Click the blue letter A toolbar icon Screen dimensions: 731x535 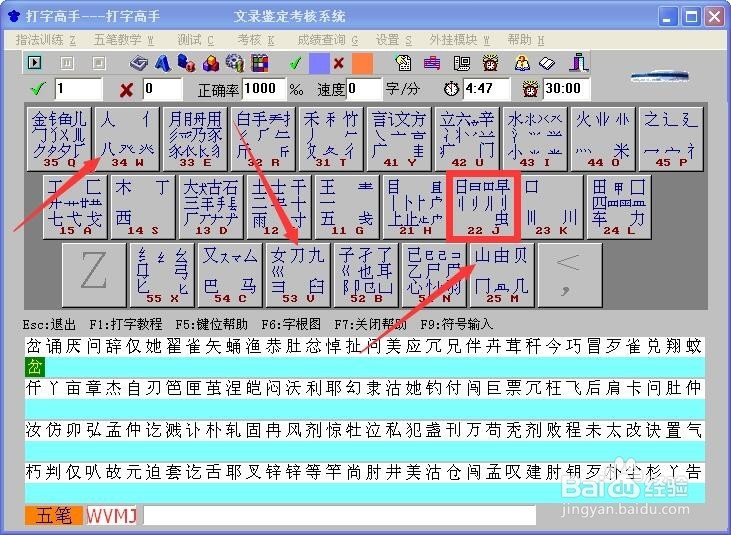tap(162, 63)
